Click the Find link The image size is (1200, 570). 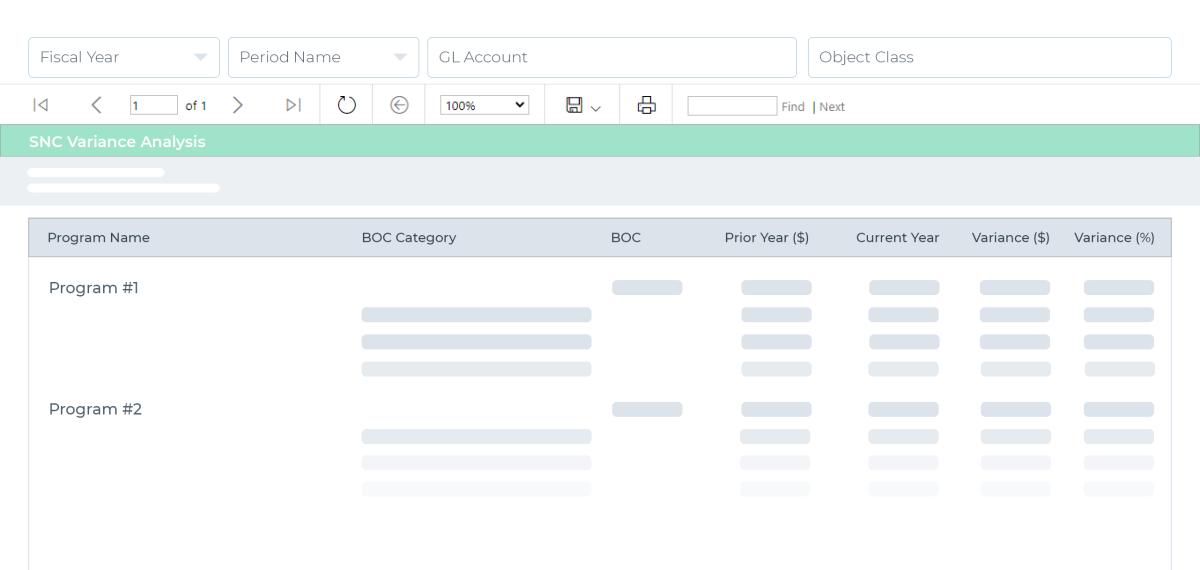tap(793, 107)
